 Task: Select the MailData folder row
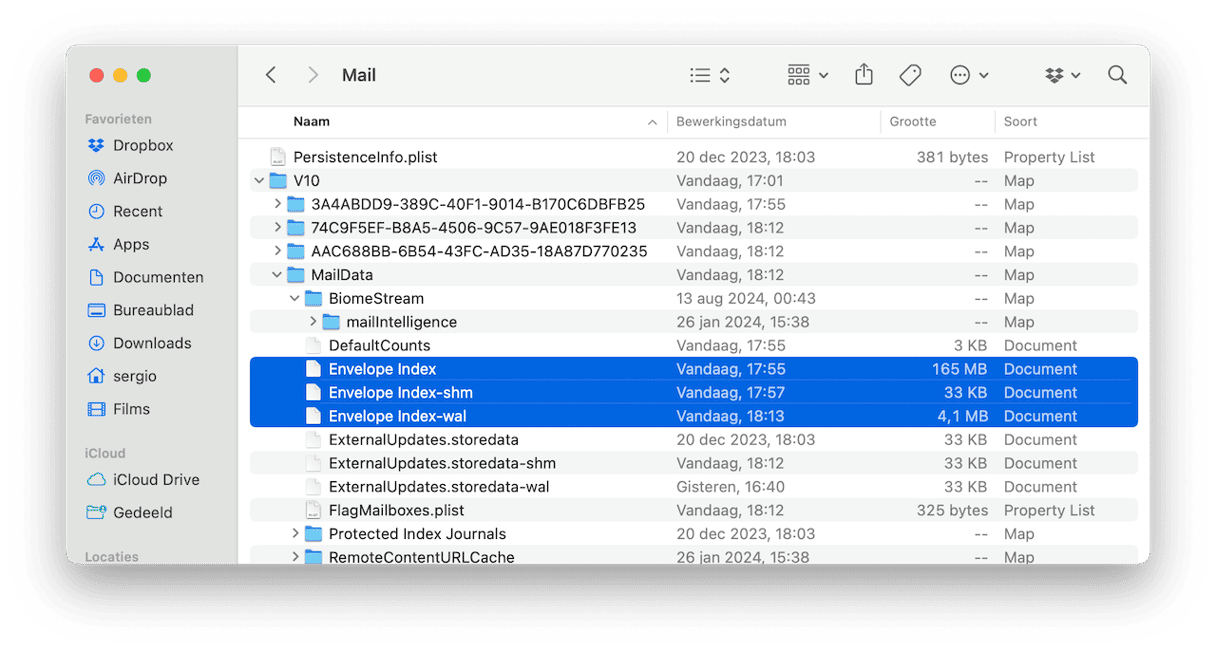pos(693,275)
